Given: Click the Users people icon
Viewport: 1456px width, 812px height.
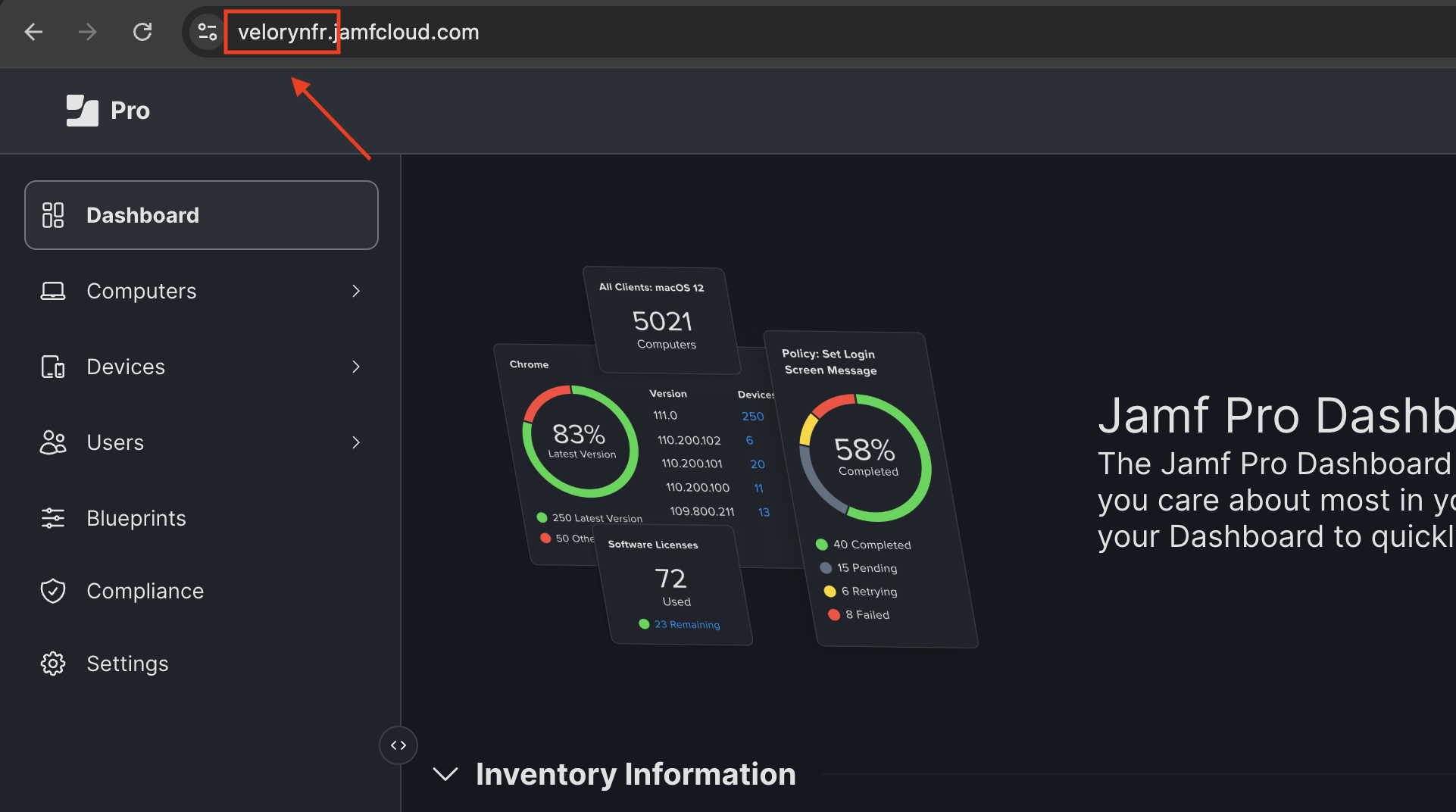Looking at the screenshot, I should (53, 442).
